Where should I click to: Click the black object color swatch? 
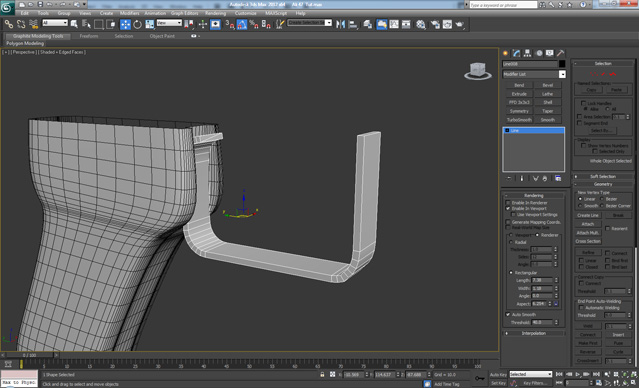pos(562,64)
